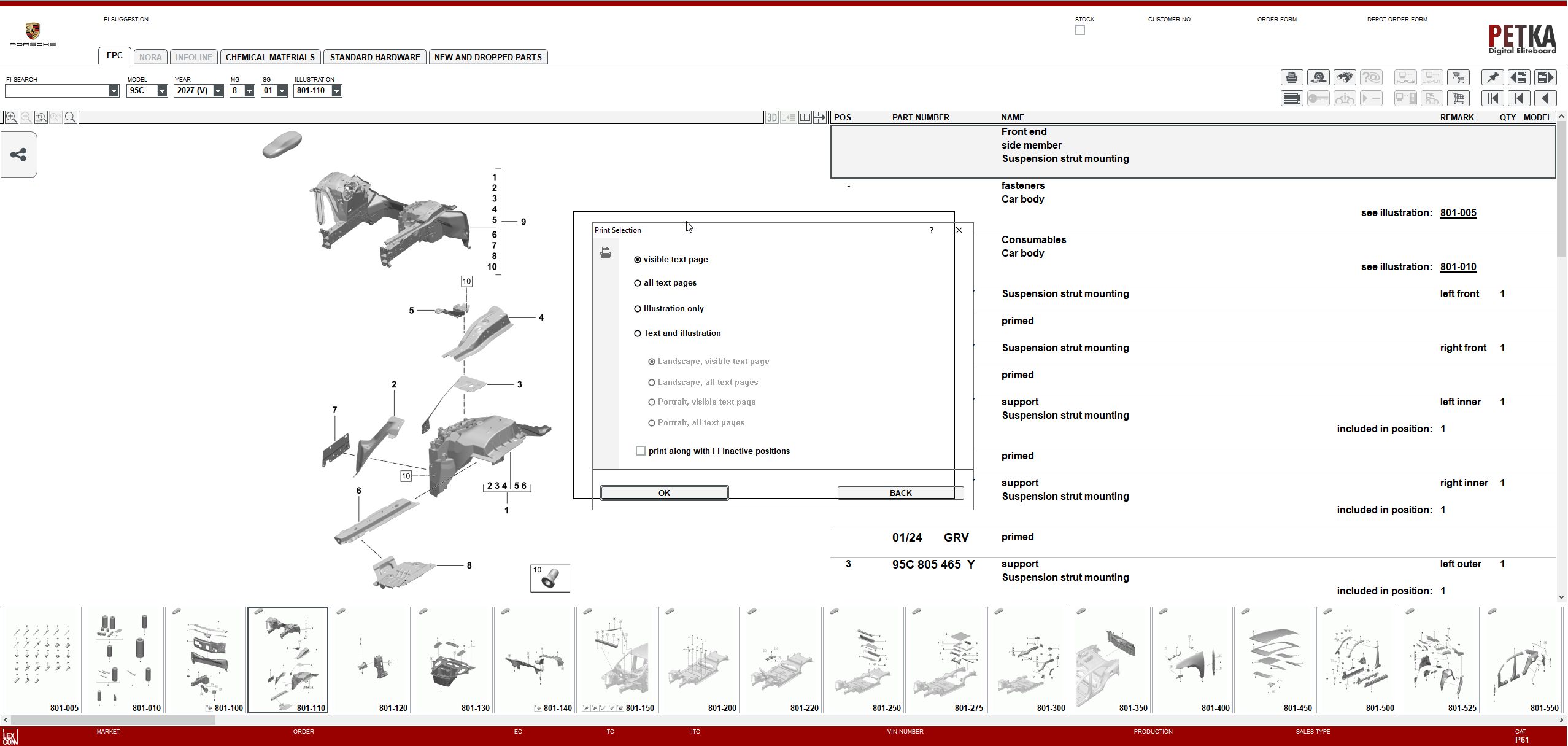Follow the 801-010 illustration link
This screenshot has height=746, width=1568.
(1458, 267)
